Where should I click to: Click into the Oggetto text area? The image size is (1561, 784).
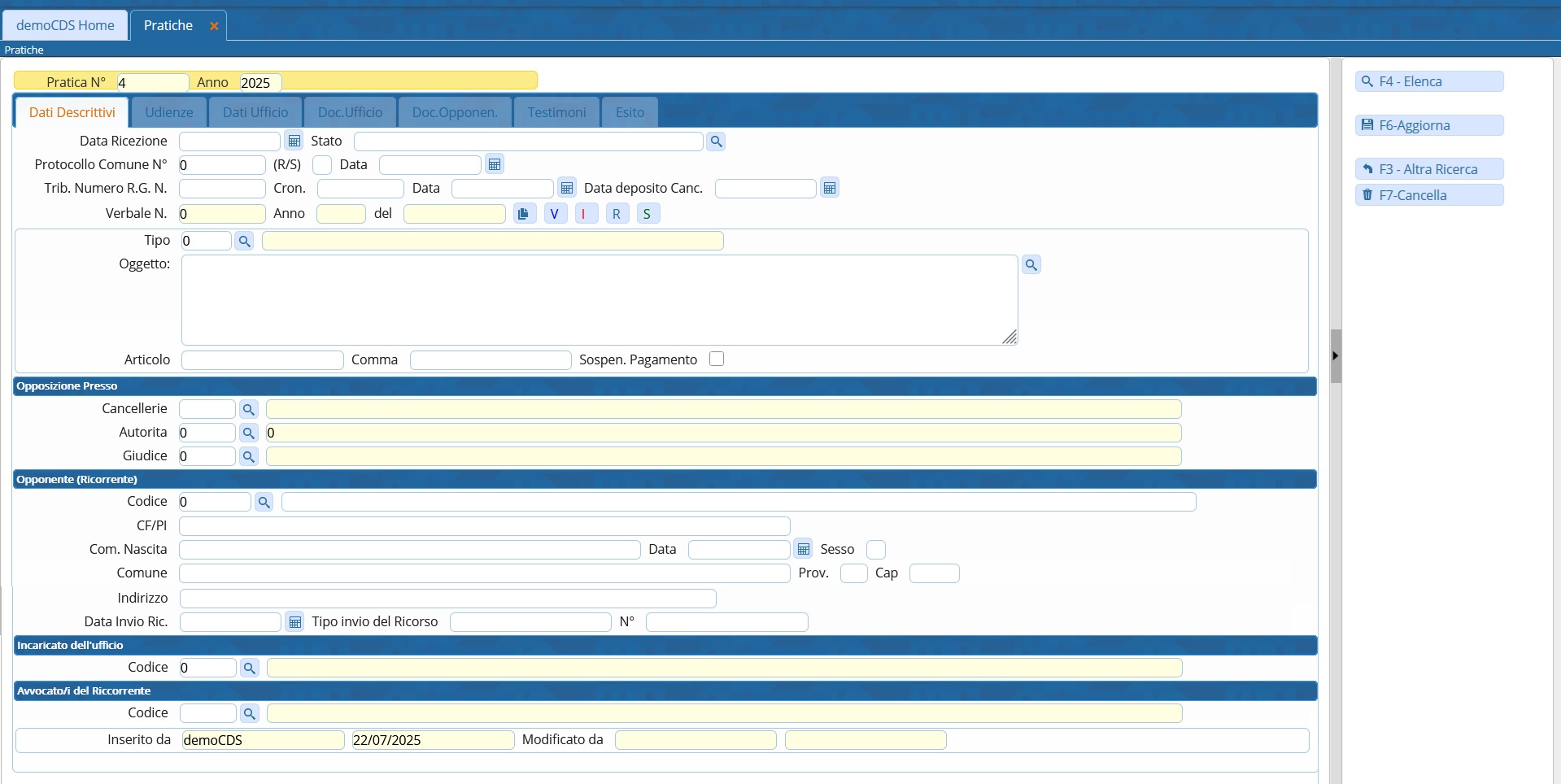pos(599,300)
